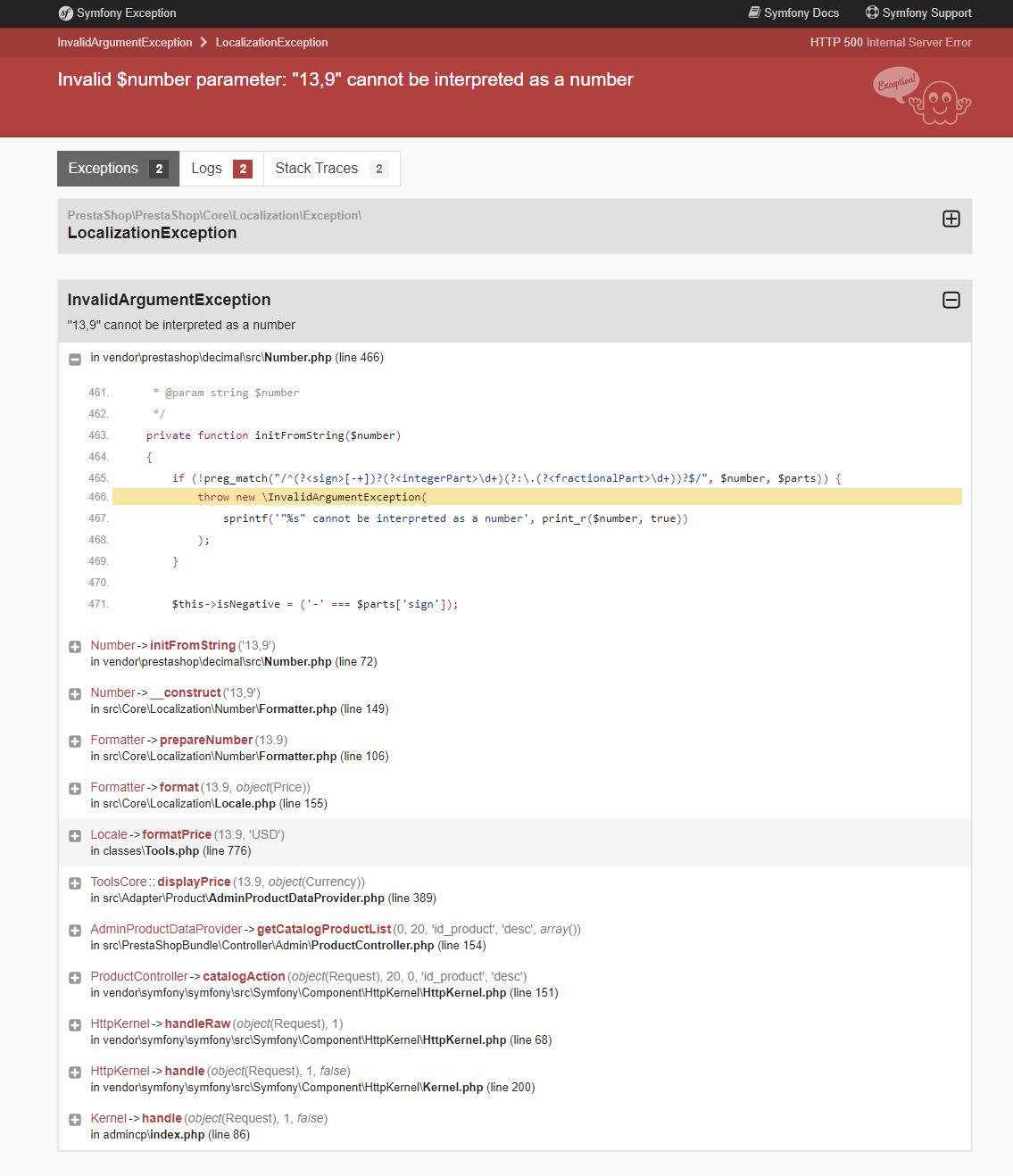Click the HttpKernel.php (line 68) path
Screen dimensions: 1013x1176
click(x=321, y=1040)
